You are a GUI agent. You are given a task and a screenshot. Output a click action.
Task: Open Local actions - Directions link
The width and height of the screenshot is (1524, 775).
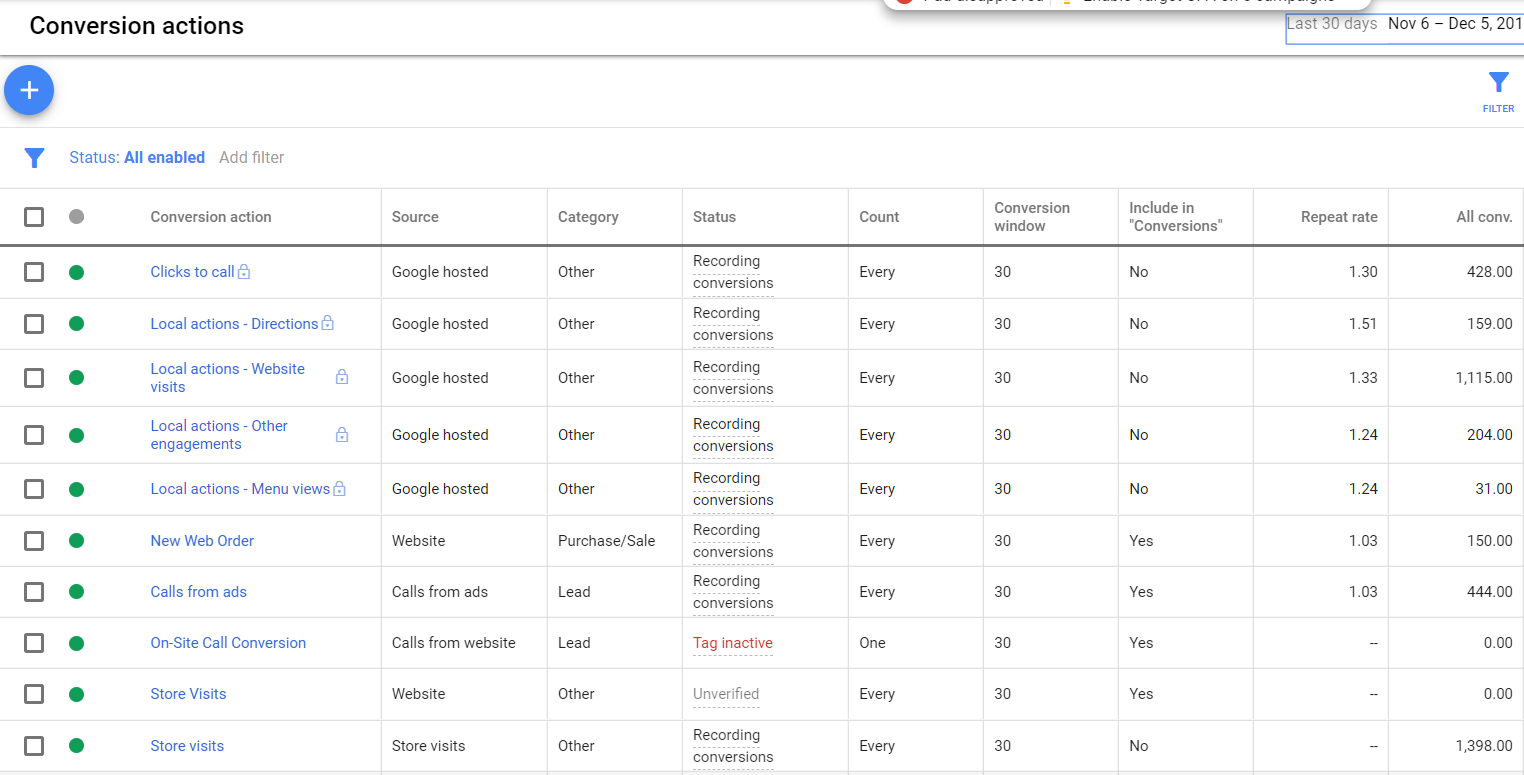234,324
